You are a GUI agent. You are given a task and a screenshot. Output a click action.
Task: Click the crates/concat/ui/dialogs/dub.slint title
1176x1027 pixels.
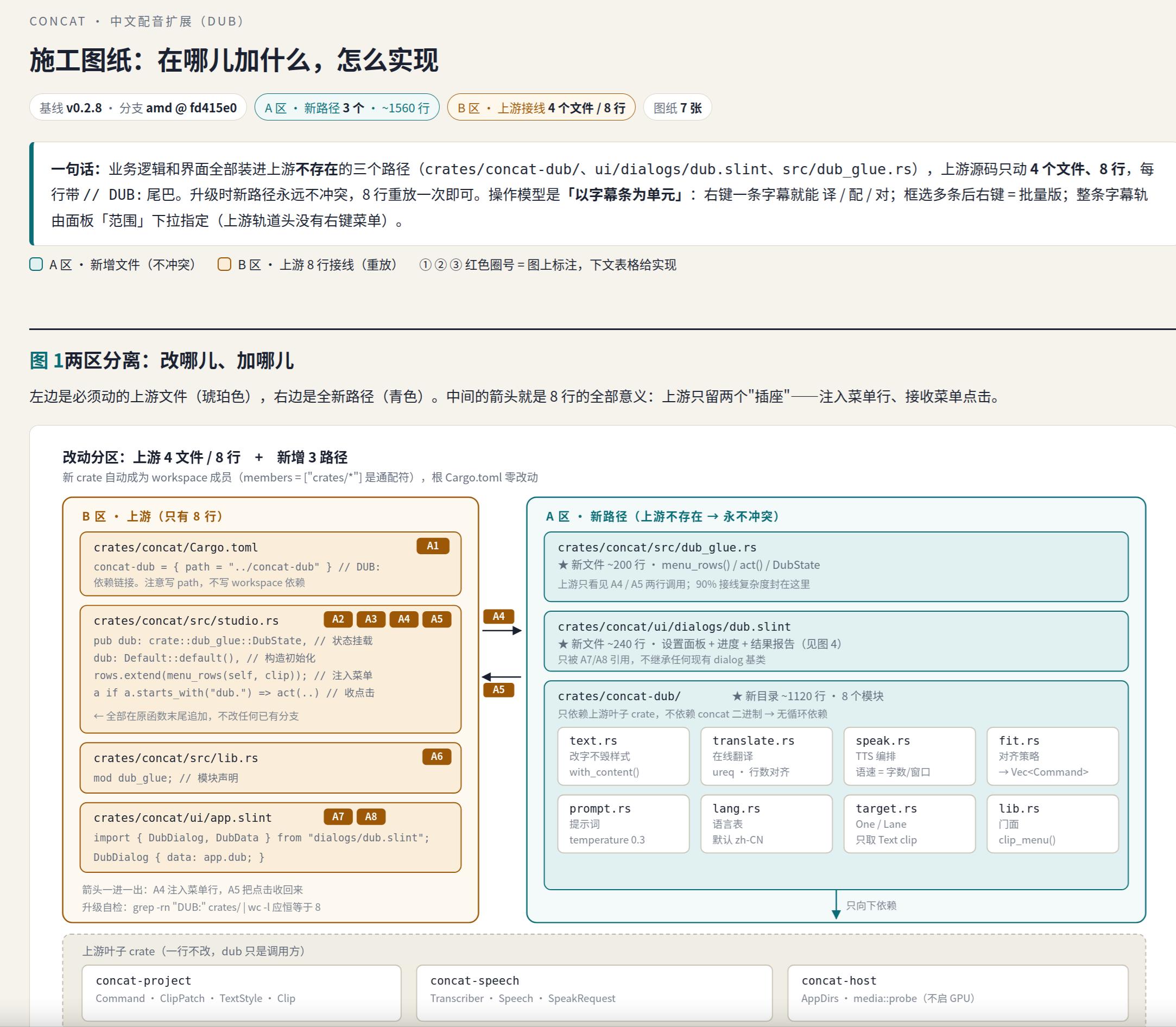(x=674, y=626)
